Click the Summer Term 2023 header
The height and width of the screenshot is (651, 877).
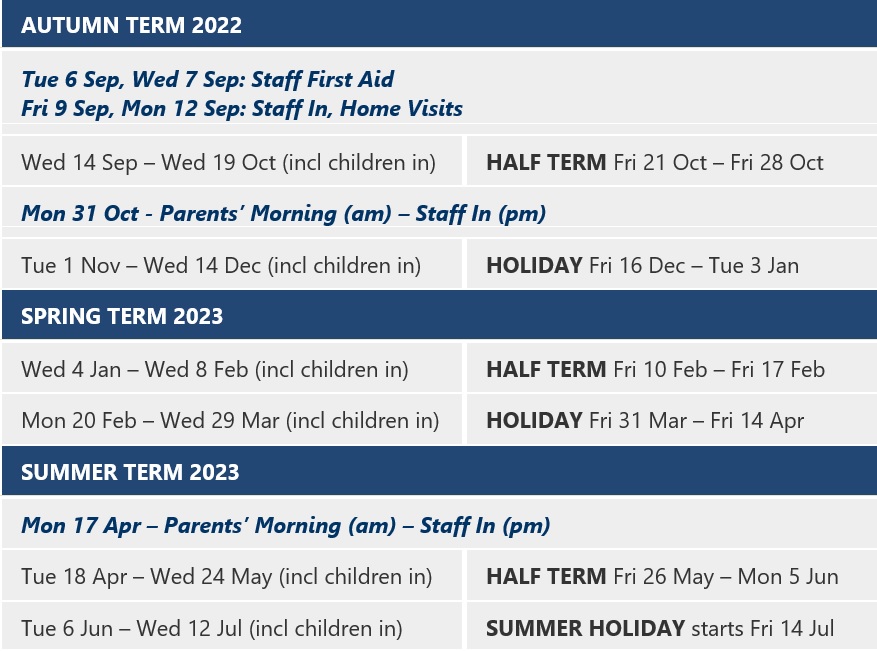tap(130, 472)
